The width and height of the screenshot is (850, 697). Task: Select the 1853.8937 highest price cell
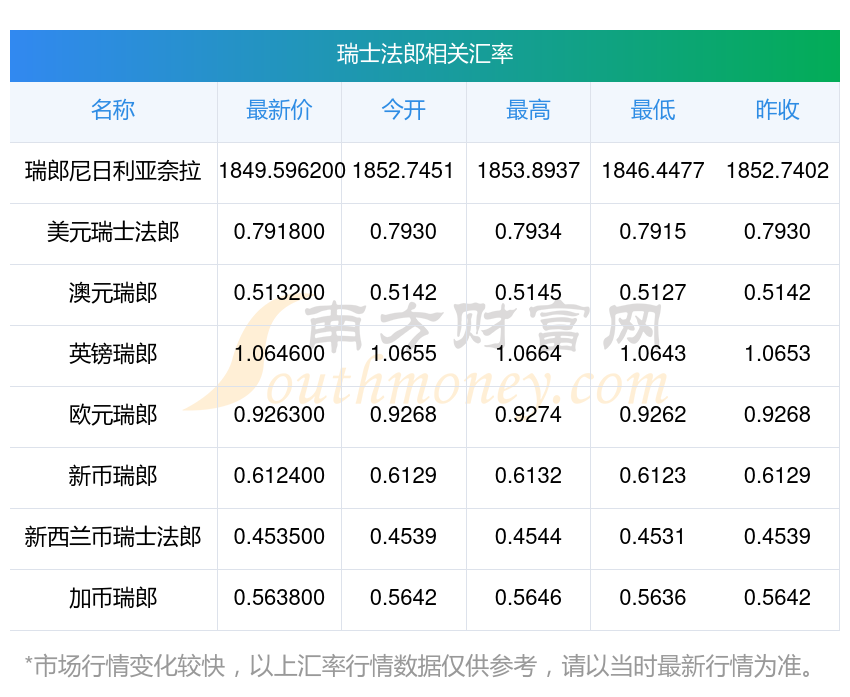[x=528, y=171]
